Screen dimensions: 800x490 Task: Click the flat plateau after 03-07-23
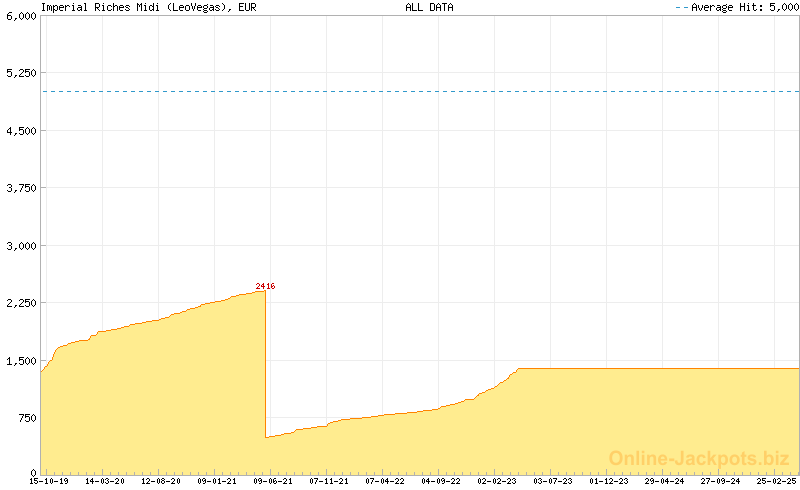pyautogui.click(x=660, y=368)
